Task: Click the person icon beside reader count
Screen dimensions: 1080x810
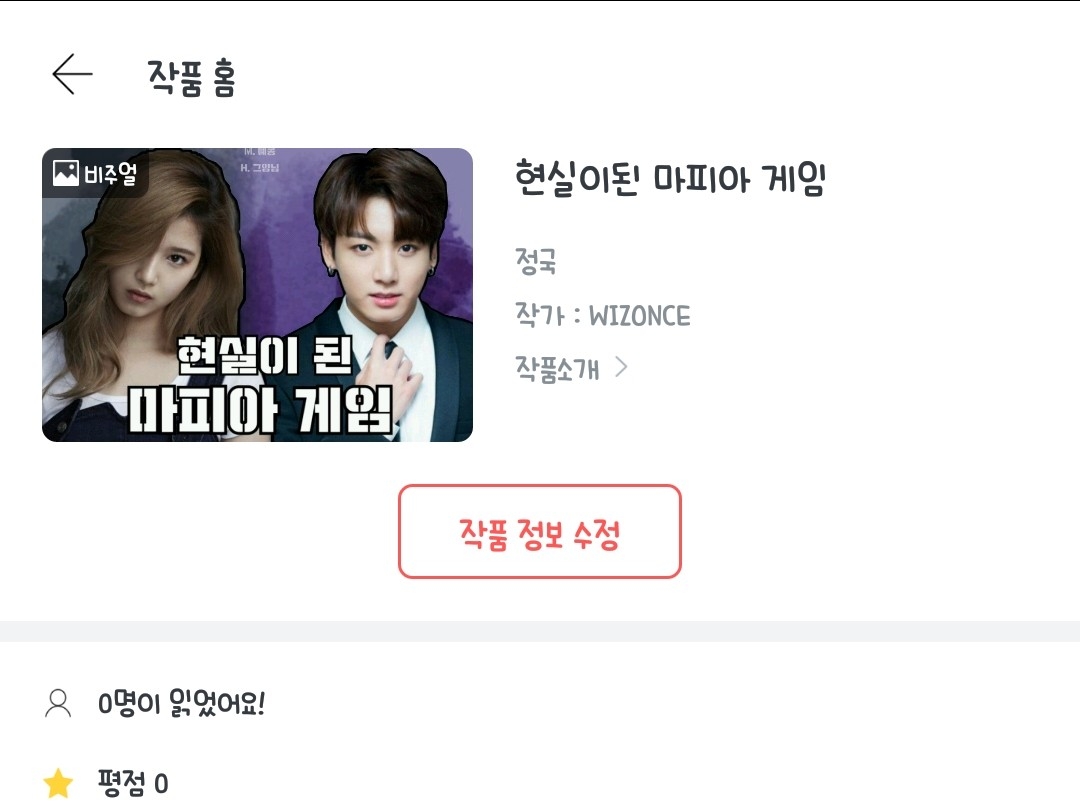Action: point(58,703)
